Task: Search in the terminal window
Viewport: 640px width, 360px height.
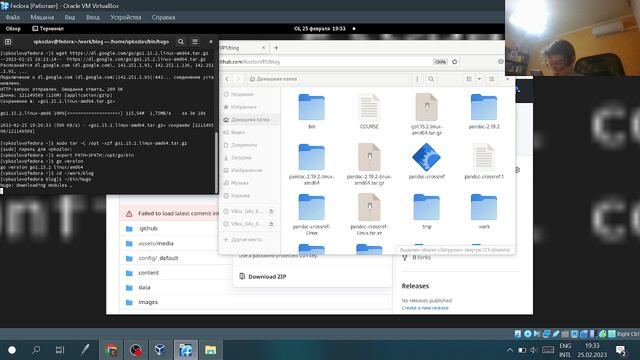Action: point(181,42)
